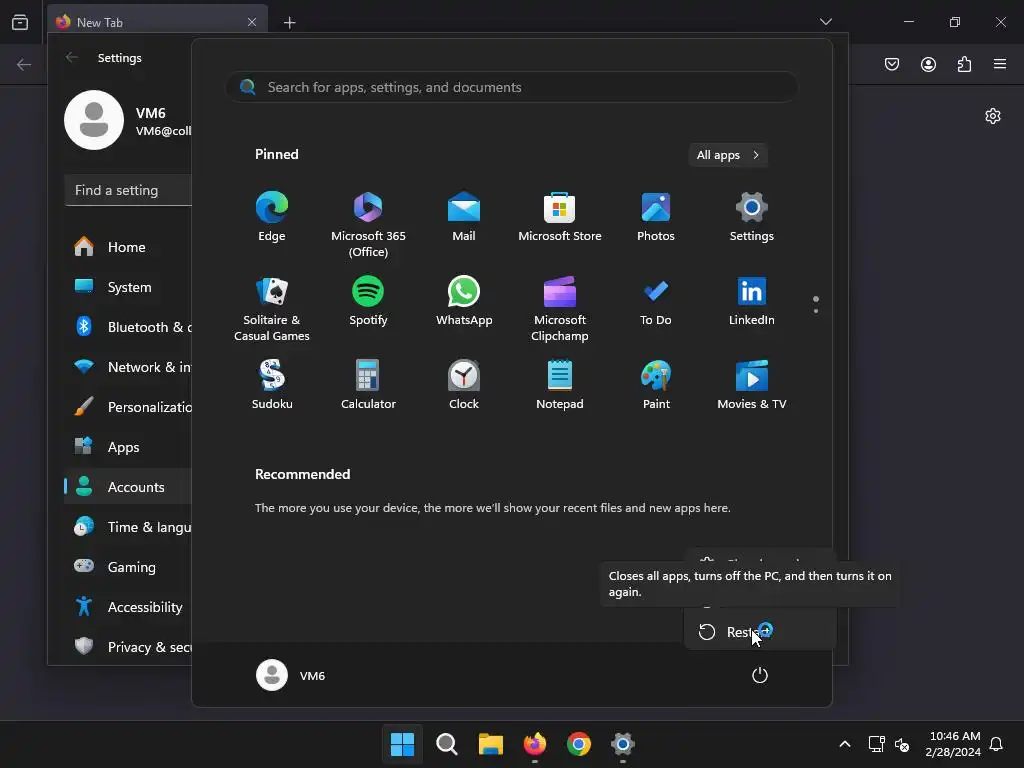The image size is (1024, 768).
Task: Open Edge from pinned apps
Action: [x=272, y=217]
